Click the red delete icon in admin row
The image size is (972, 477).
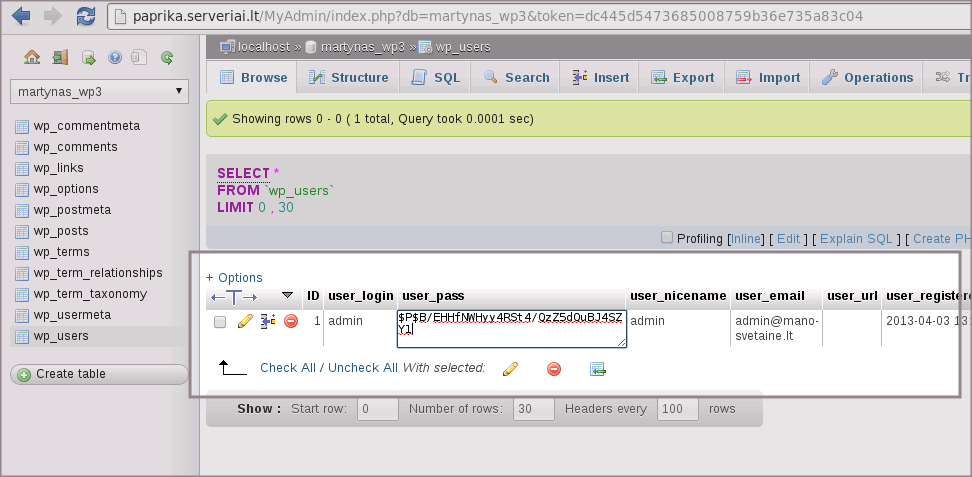pyautogui.click(x=291, y=321)
